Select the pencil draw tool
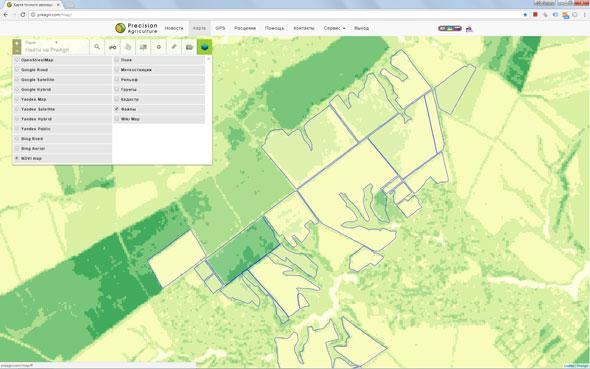Viewport: 590px width, 369px height. [174, 47]
